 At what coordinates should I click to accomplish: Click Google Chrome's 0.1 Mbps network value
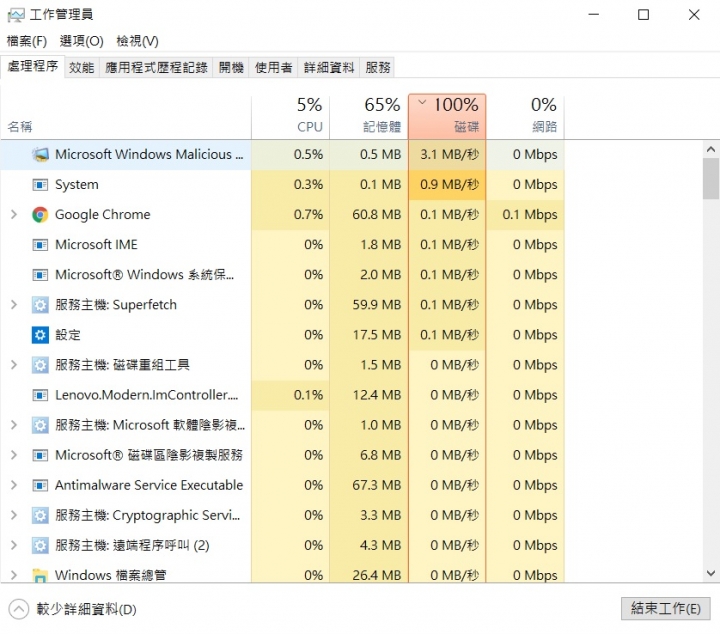530,215
